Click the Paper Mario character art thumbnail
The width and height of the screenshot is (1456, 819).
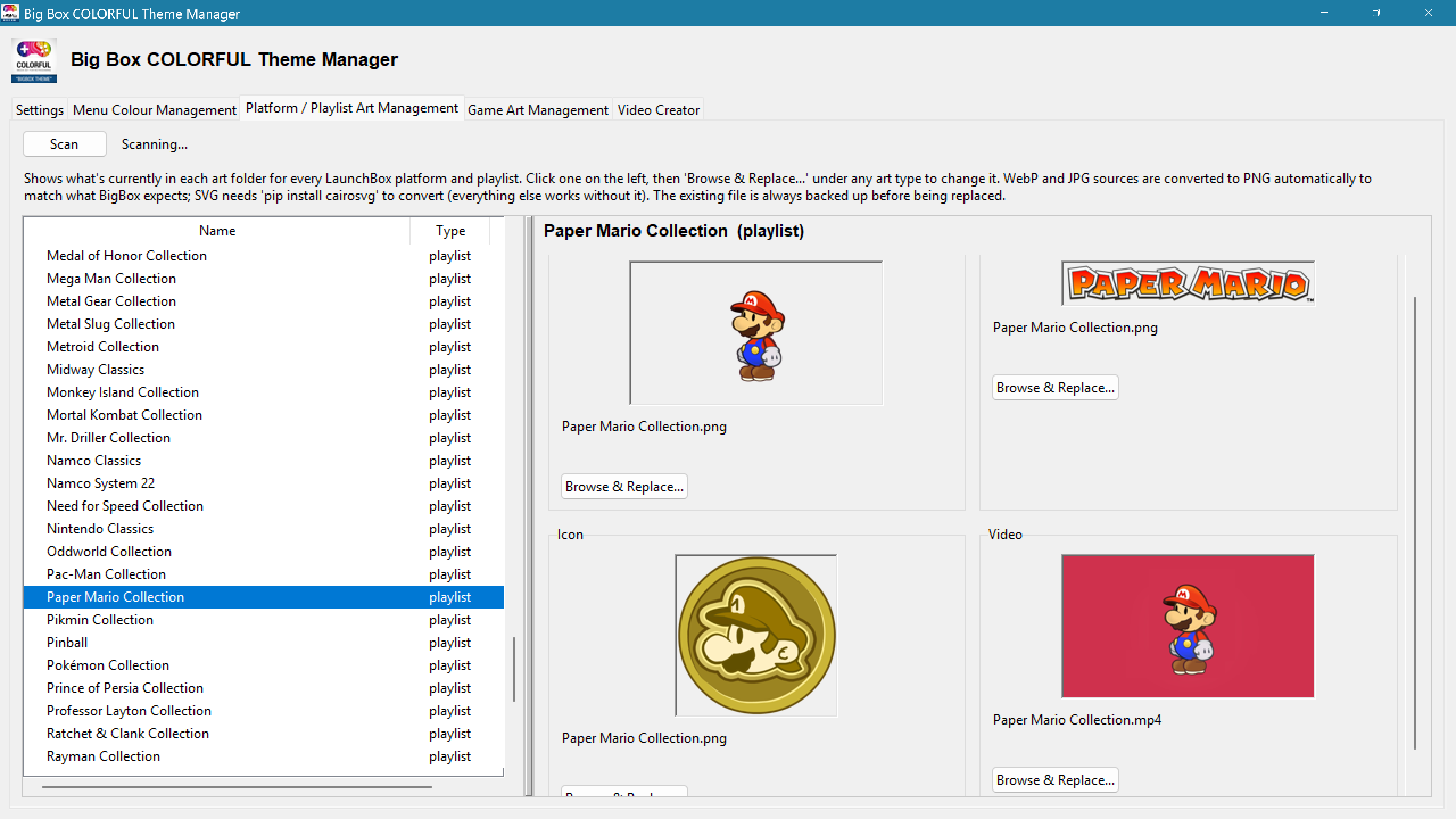pyautogui.click(x=756, y=333)
